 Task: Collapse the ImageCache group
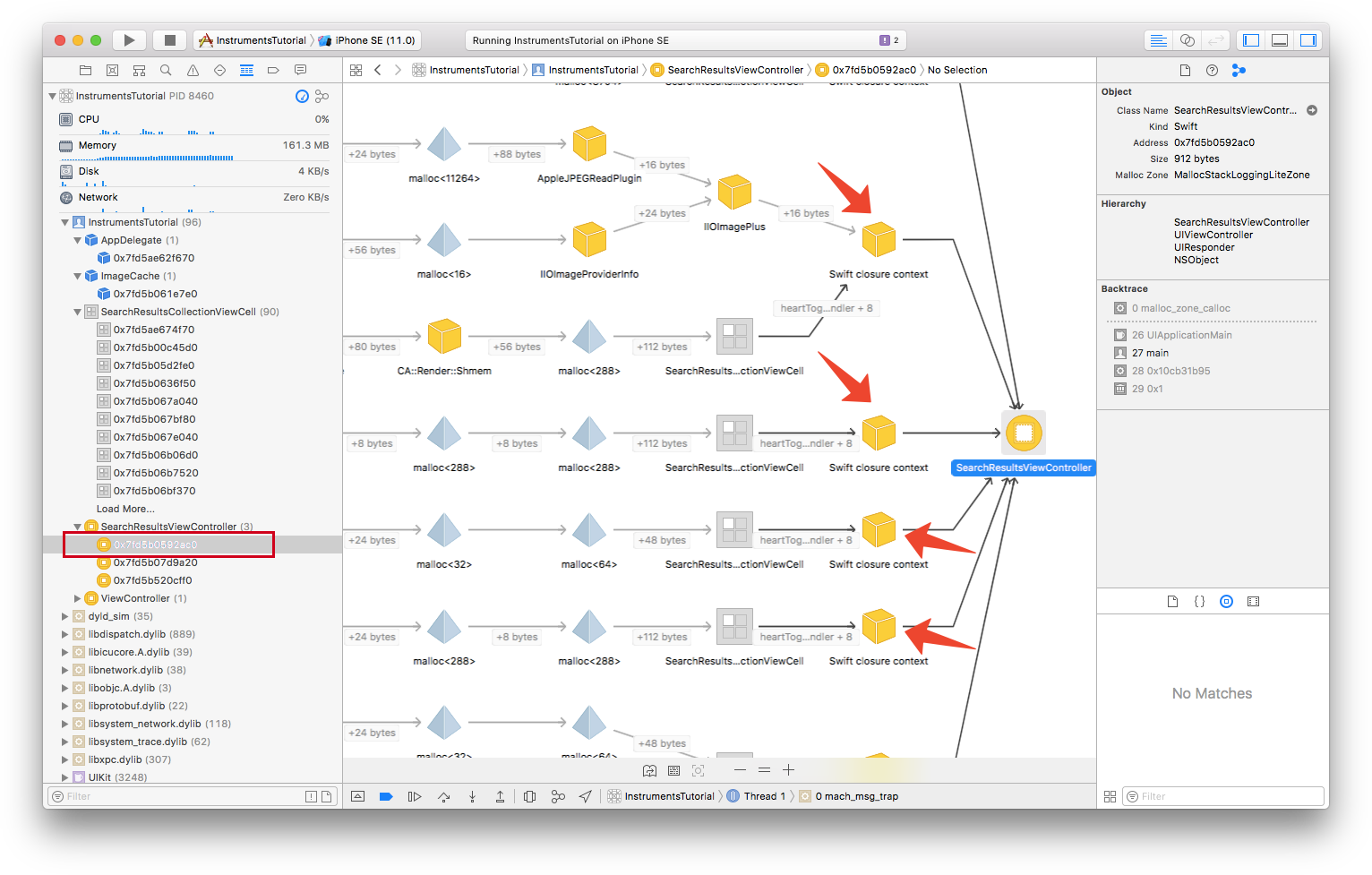pos(77,276)
